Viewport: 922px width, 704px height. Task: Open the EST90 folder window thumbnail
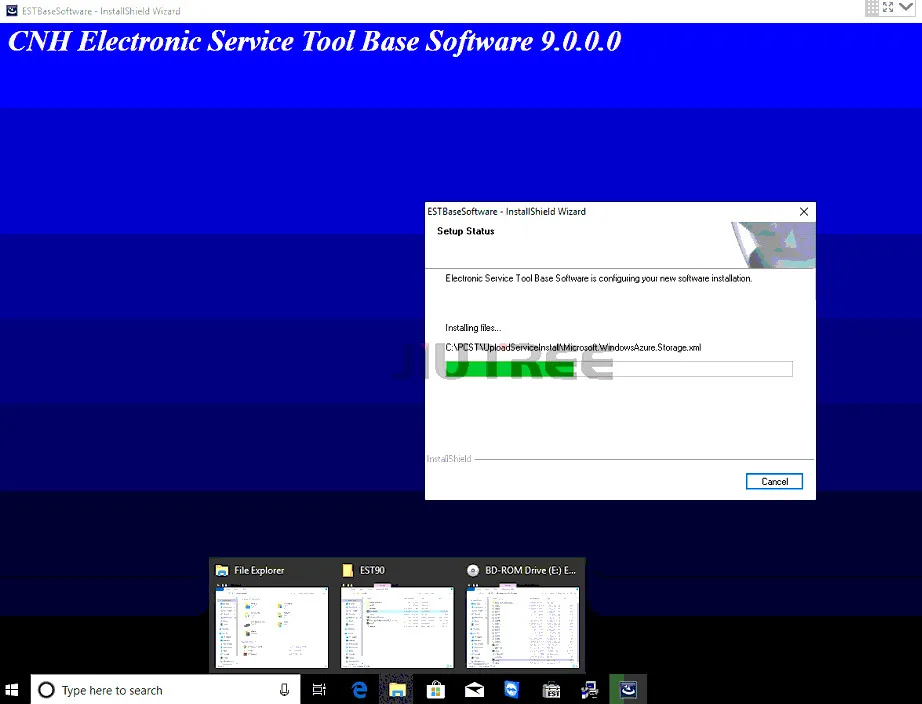(397, 627)
